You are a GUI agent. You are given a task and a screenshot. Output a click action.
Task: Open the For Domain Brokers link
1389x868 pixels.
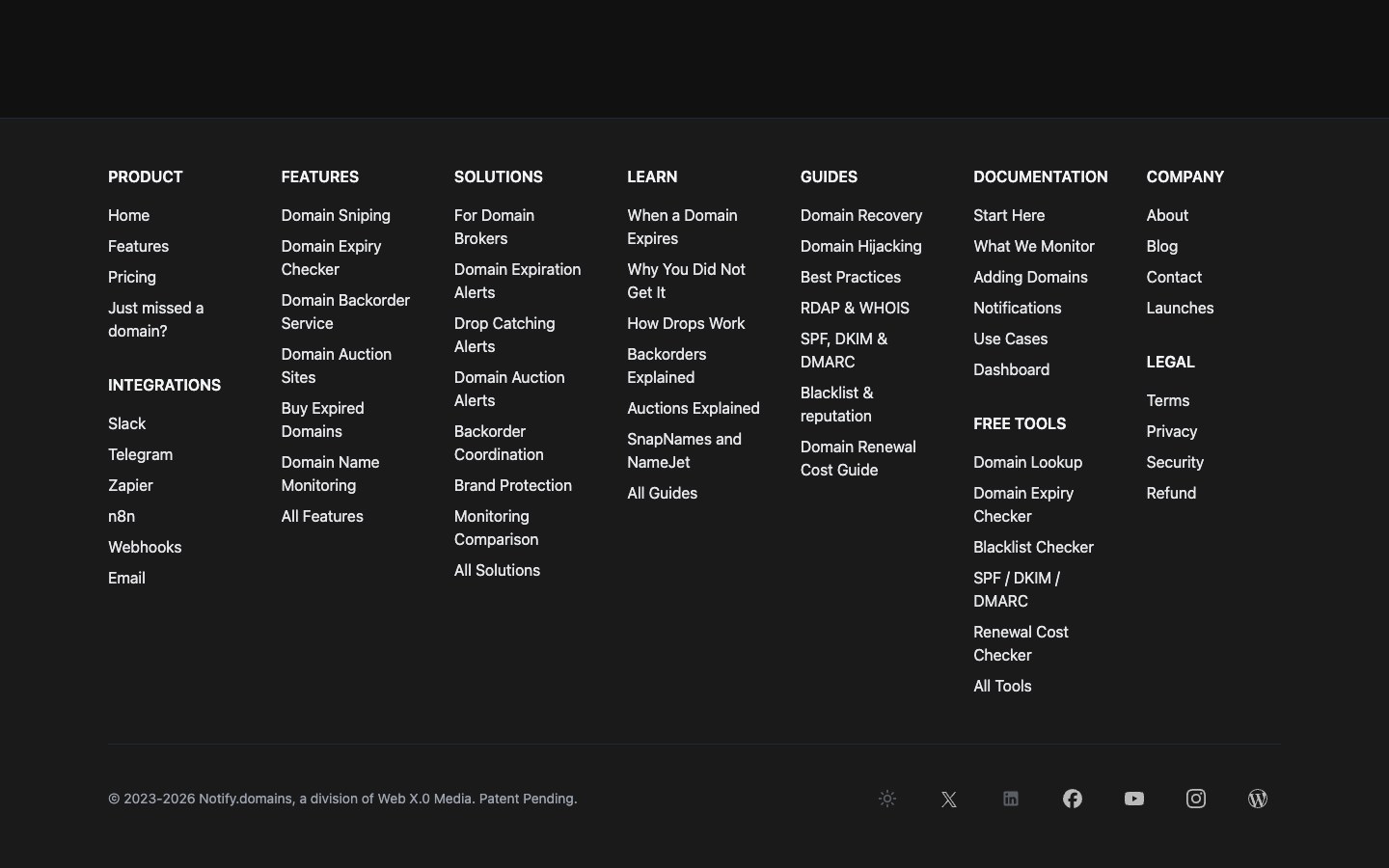[x=494, y=227]
